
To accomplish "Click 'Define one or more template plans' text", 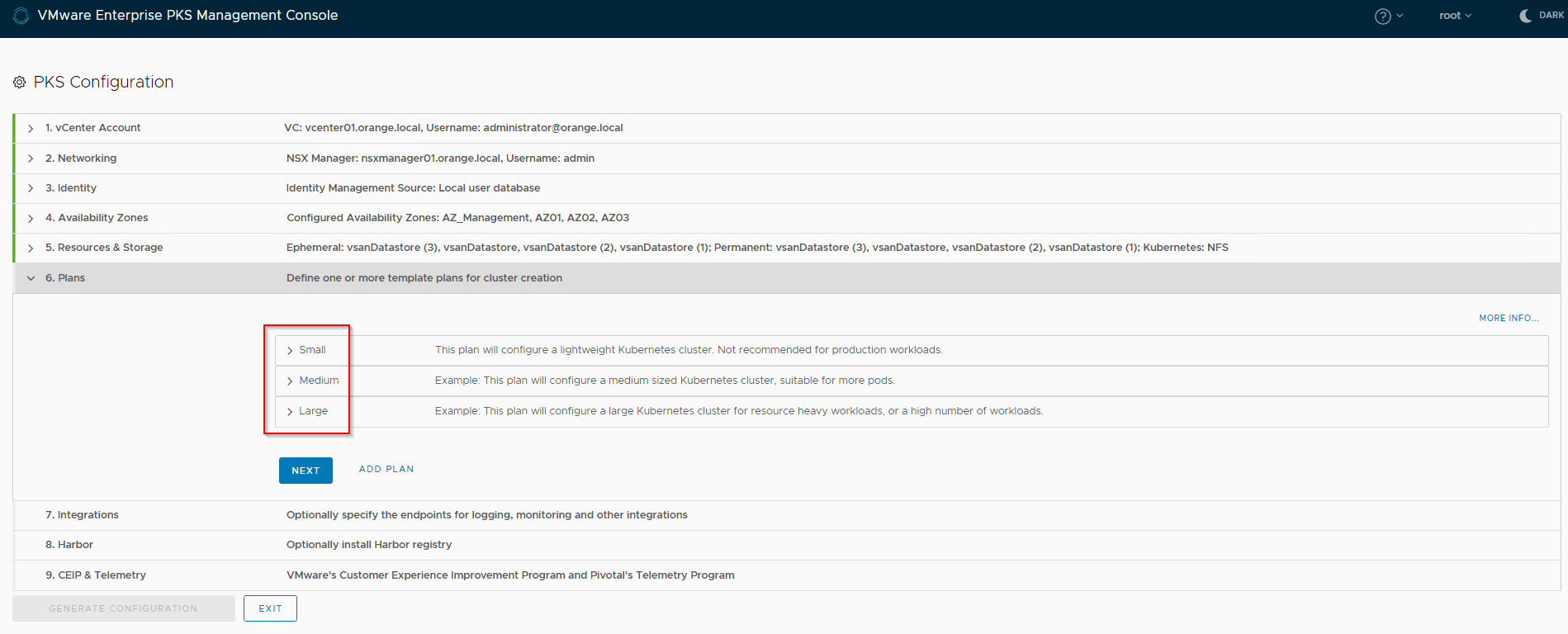I will click(x=424, y=278).
